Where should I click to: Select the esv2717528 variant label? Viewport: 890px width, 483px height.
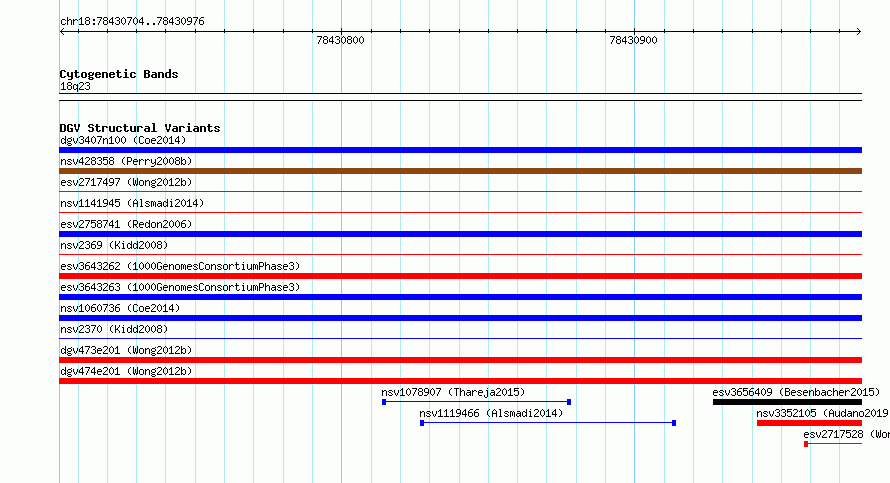click(846, 434)
